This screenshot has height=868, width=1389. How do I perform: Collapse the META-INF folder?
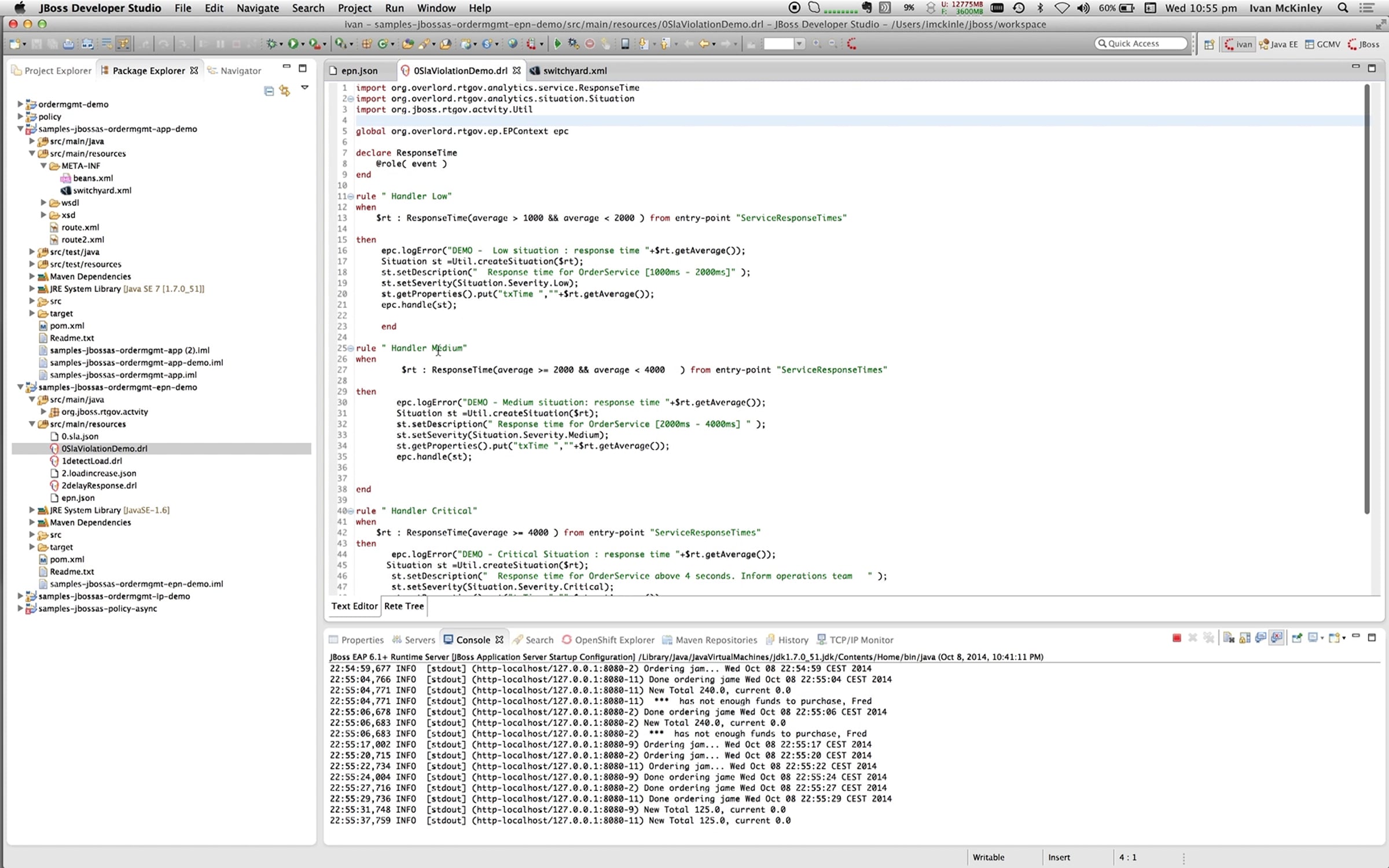pos(43,165)
